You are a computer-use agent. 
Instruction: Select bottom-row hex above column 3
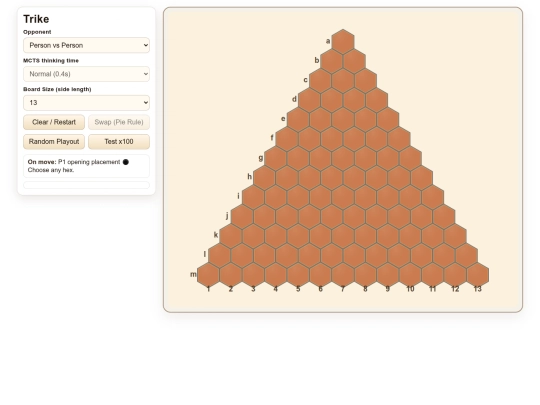(253, 275)
